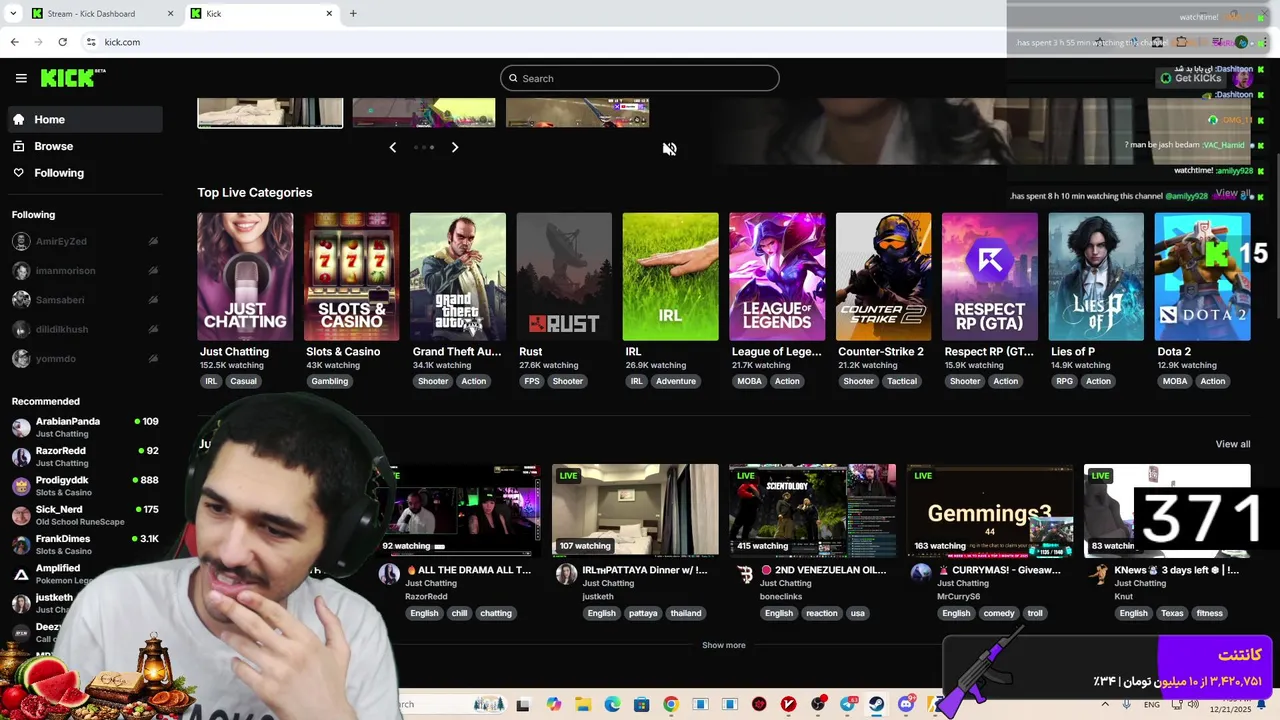Show the previous featured stream
This screenshot has height=720, width=1280.
[392, 147]
